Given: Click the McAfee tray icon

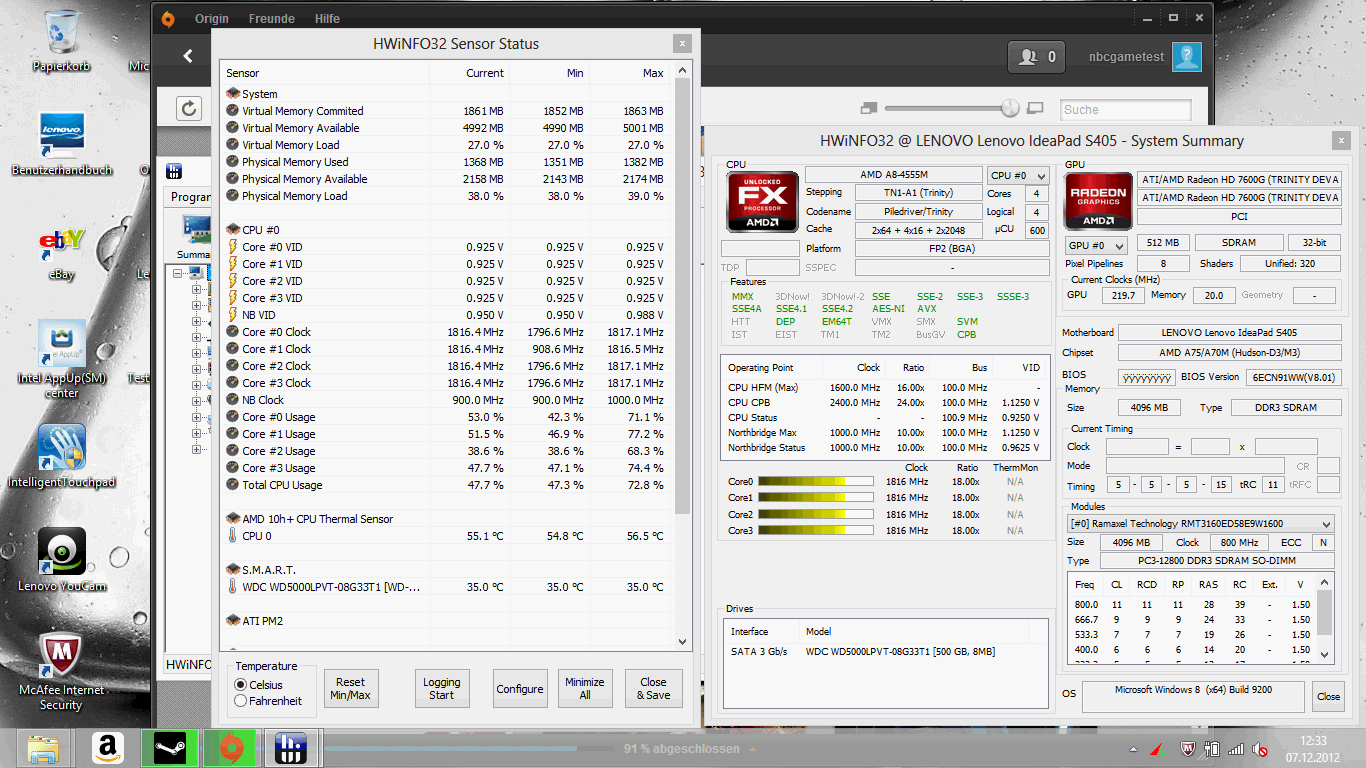Looking at the screenshot, I should [1188, 749].
